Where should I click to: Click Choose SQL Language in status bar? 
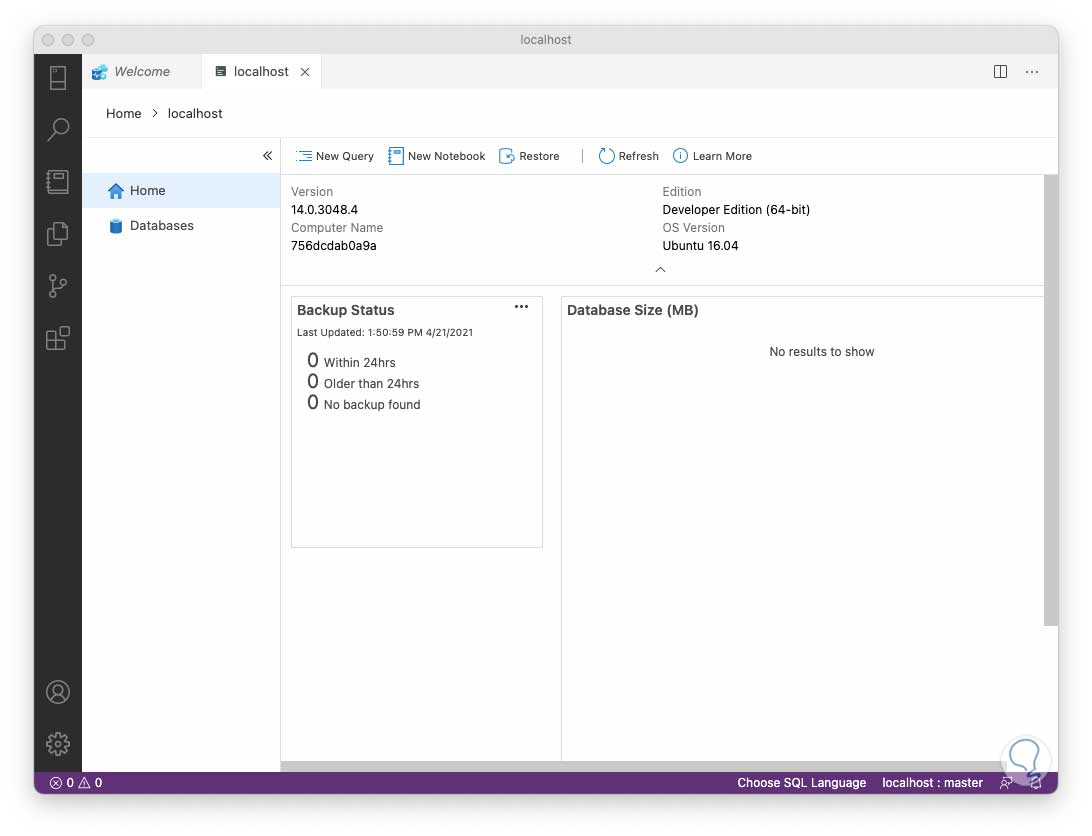pyautogui.click(x=801, y=783)
